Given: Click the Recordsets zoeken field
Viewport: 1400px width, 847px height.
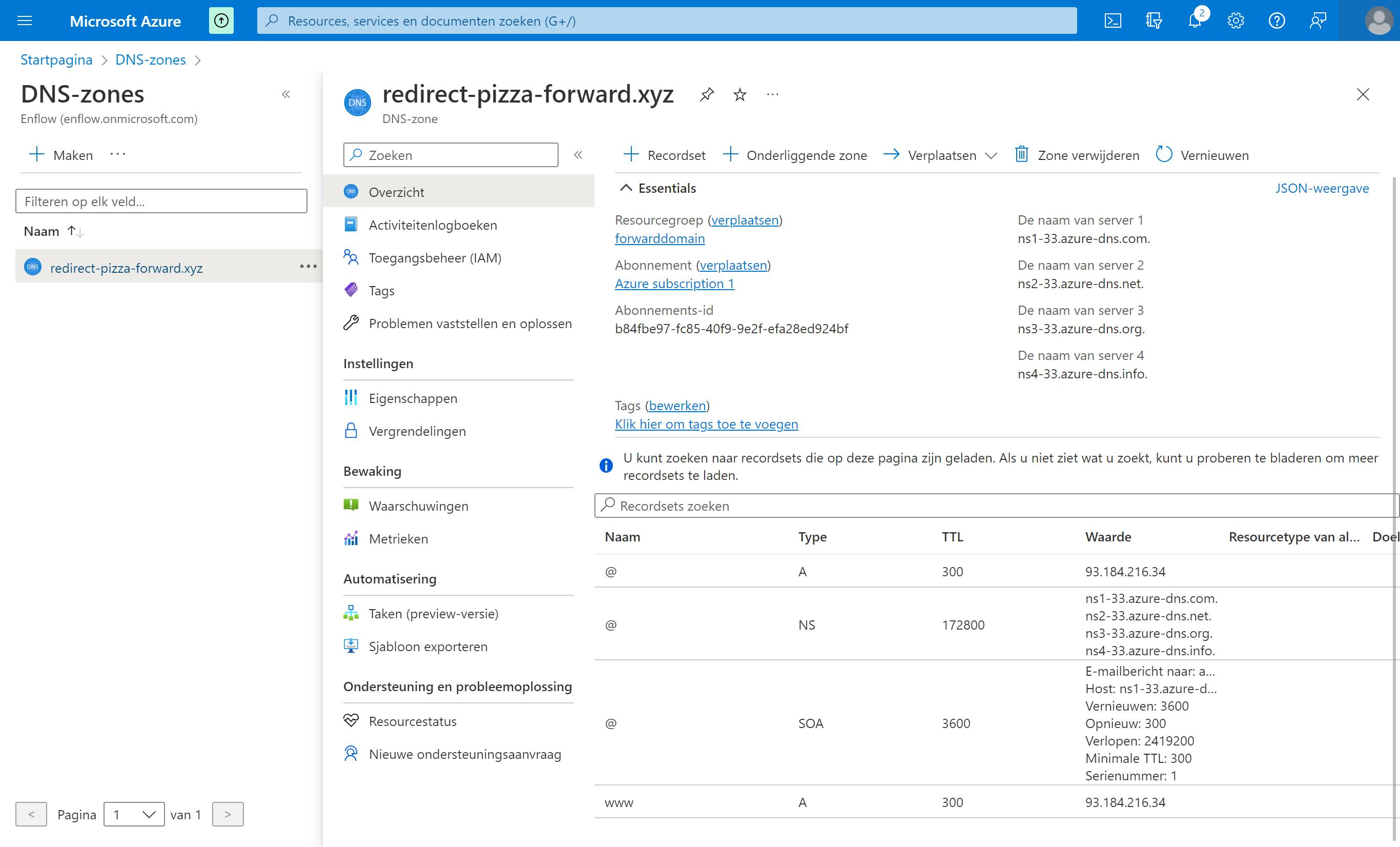Looking at the screenshot, I should point(994,506).
